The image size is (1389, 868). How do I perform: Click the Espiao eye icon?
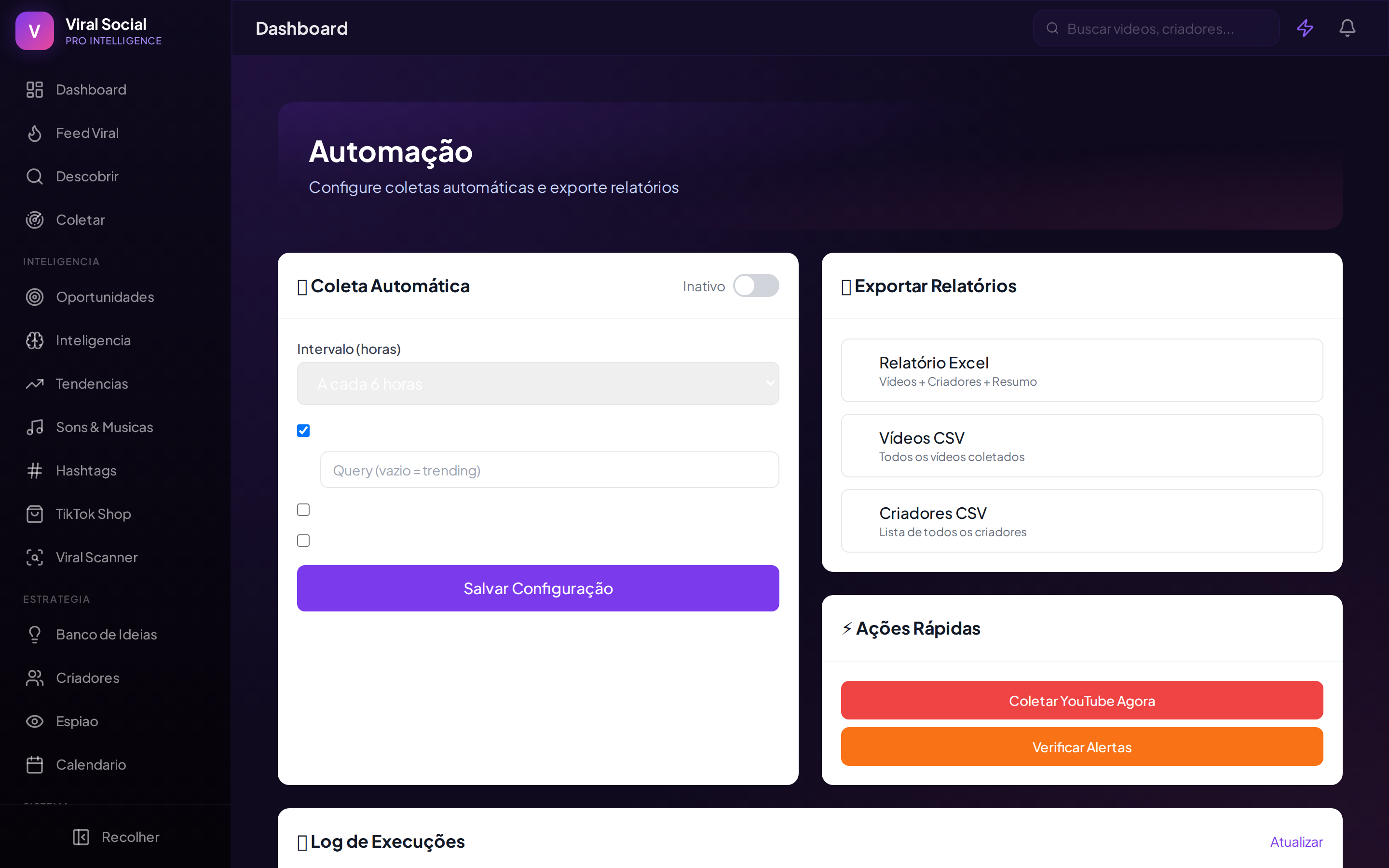[34, 721]
